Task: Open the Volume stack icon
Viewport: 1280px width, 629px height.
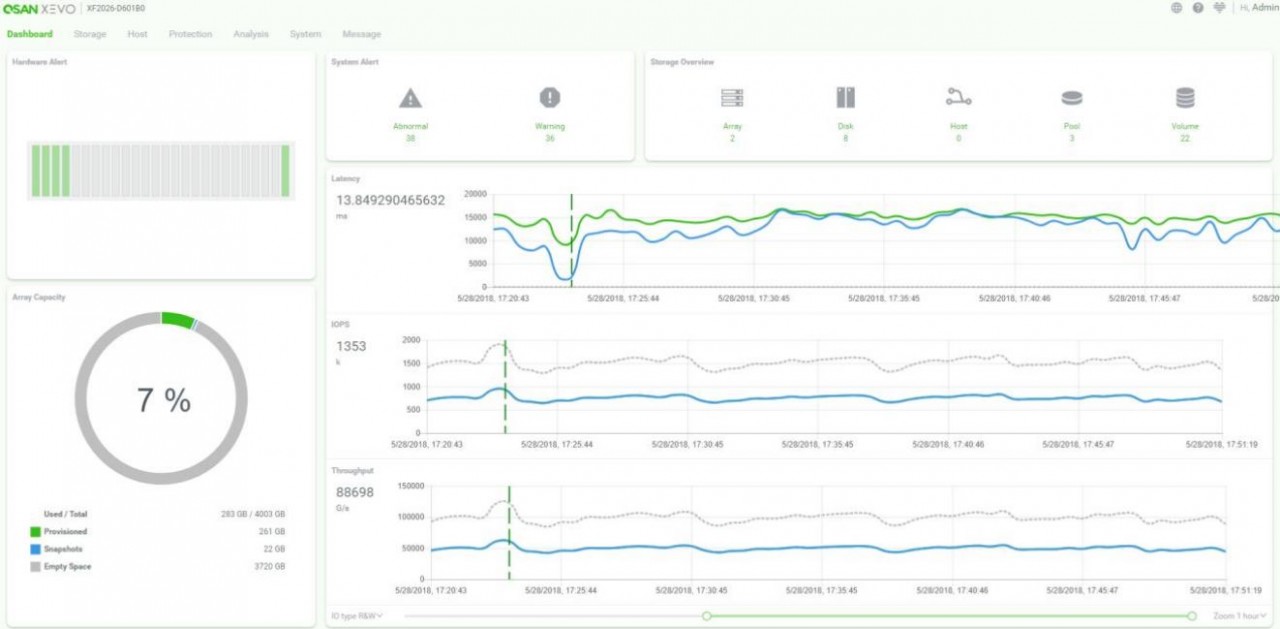Action: pyautogui.click(x=1185, y=98)
